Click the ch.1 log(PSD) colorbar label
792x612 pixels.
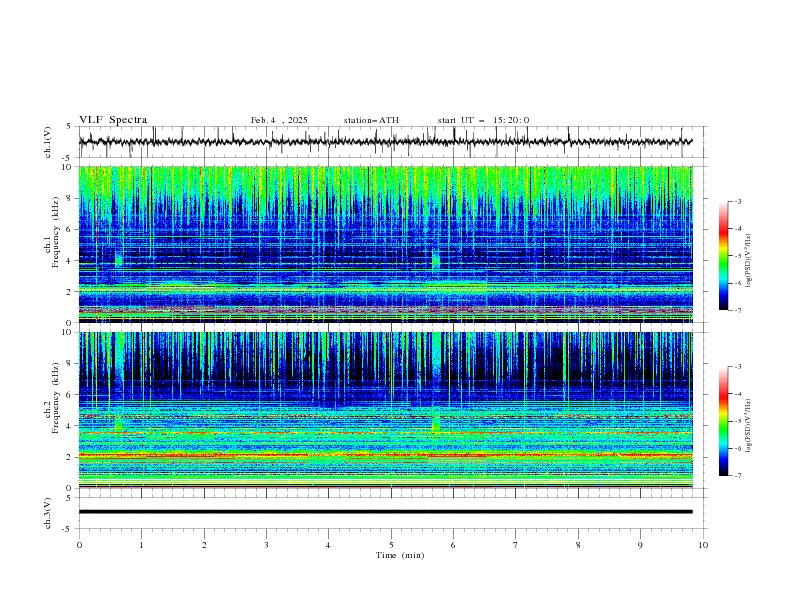click(x=749, y=261)
